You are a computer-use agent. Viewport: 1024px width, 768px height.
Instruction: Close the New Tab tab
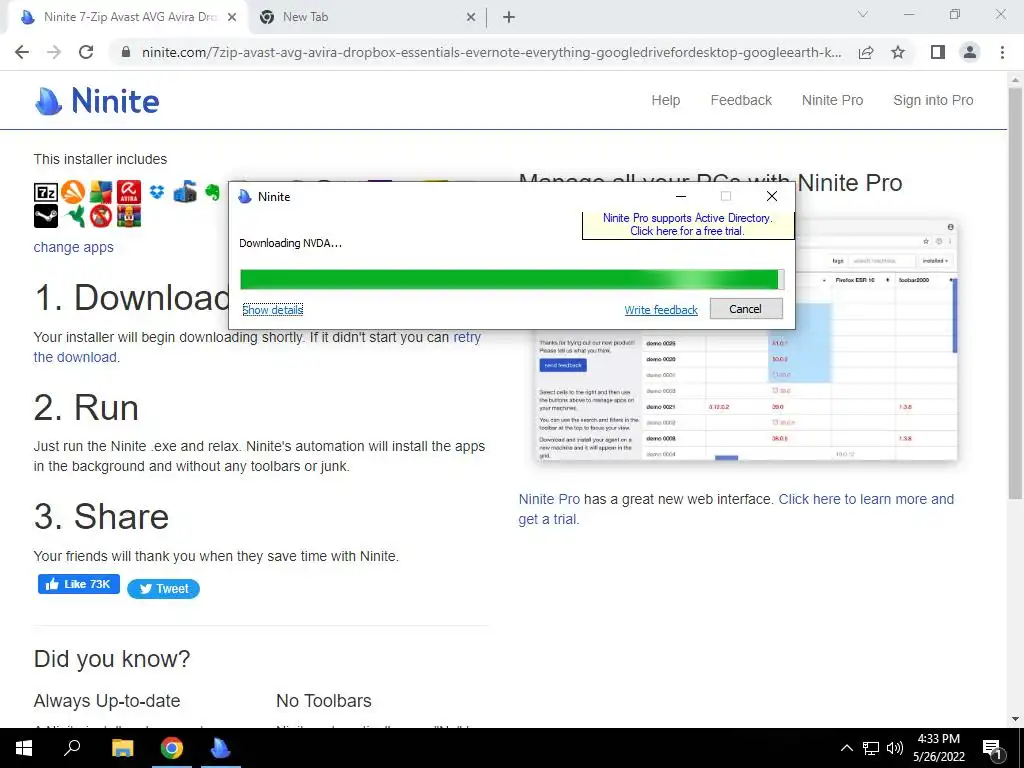471,18
